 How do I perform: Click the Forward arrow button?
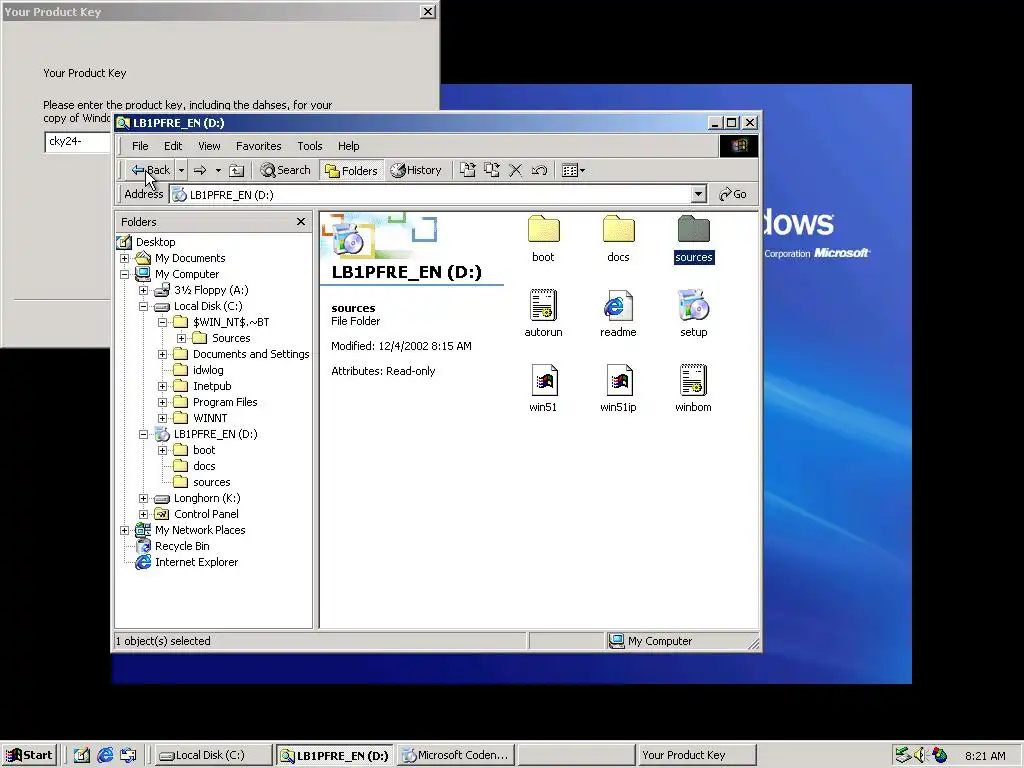pyautogui.click(x=200, y=170)
